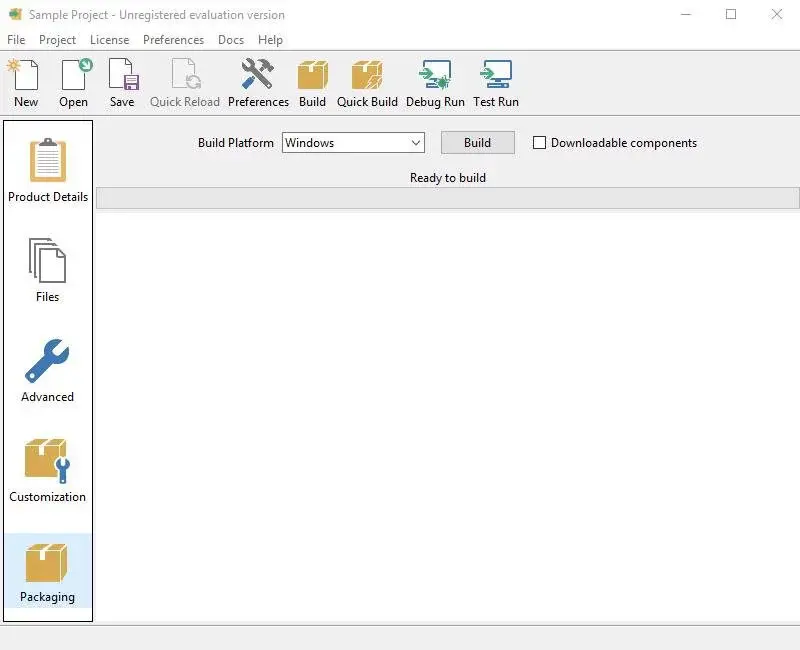Viewport: 800px width, 650px height.
Task: Go to the Files section
Action: (47, 270)
